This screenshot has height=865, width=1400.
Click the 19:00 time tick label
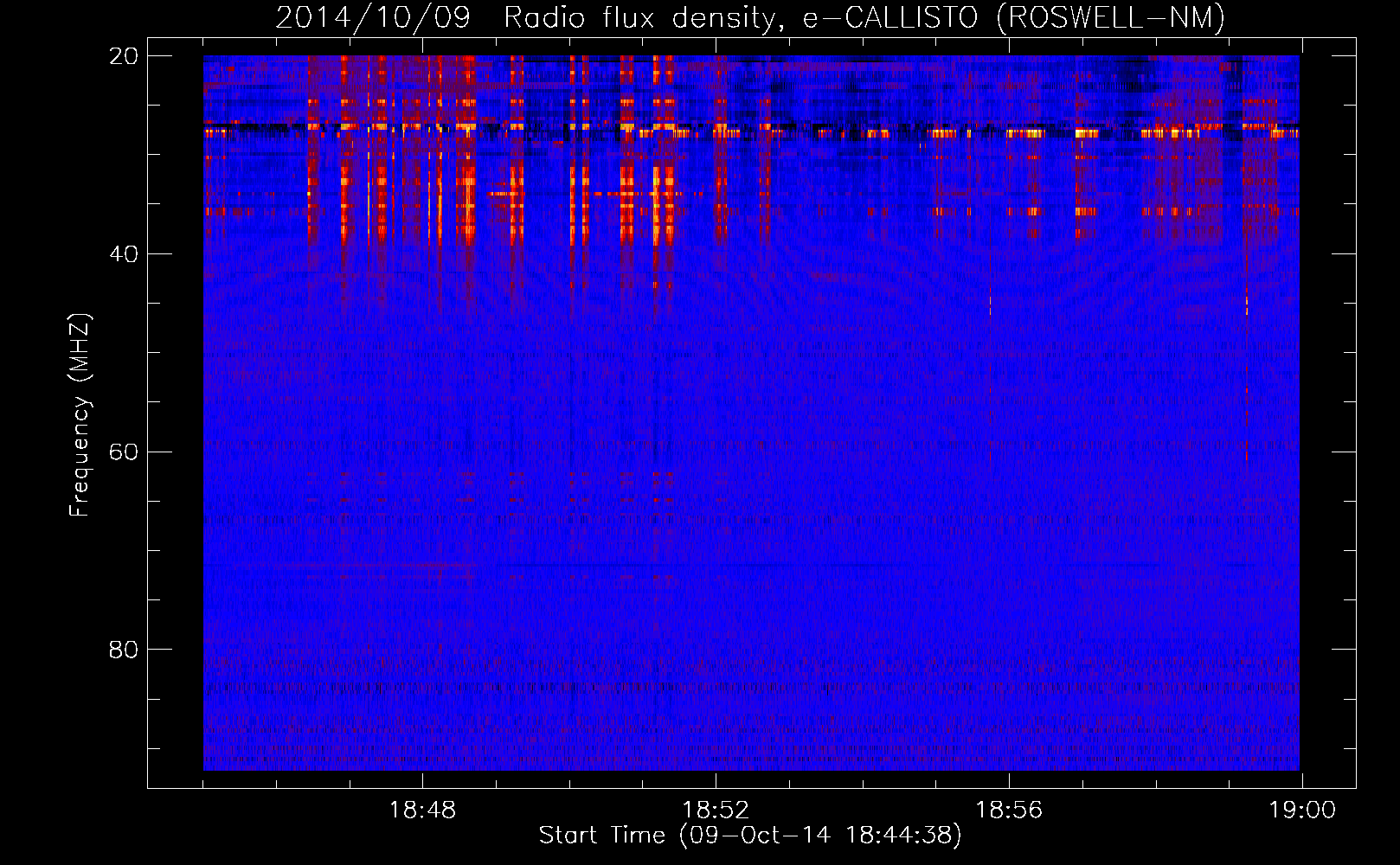[x=1302, y=811]
